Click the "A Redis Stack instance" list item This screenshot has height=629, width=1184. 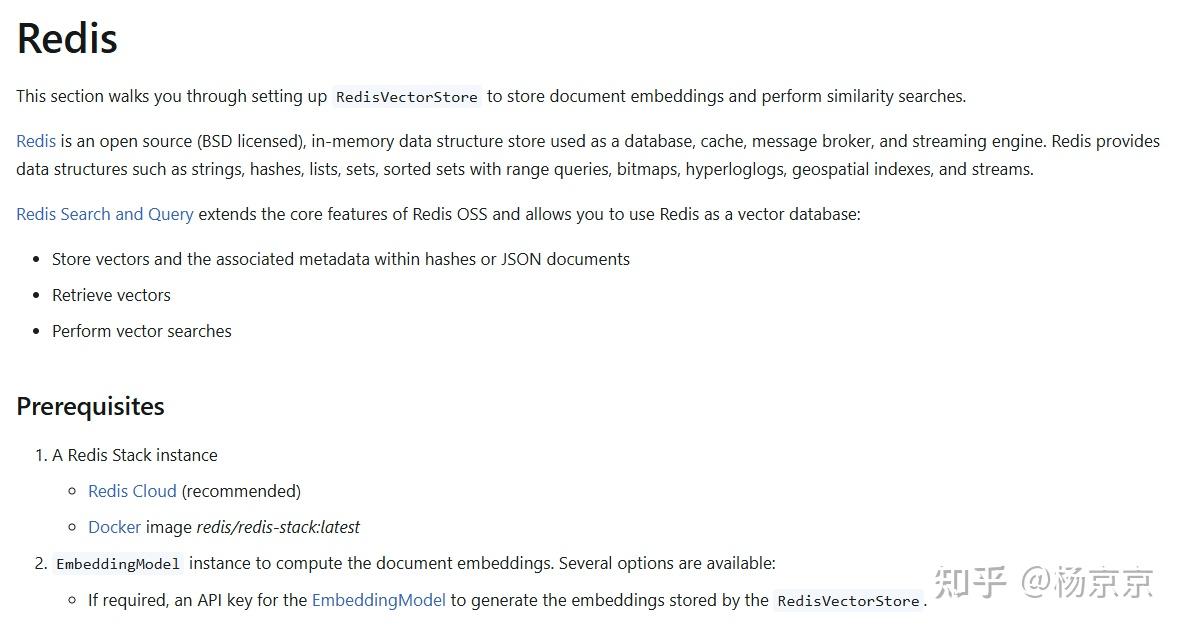[134, 455]
